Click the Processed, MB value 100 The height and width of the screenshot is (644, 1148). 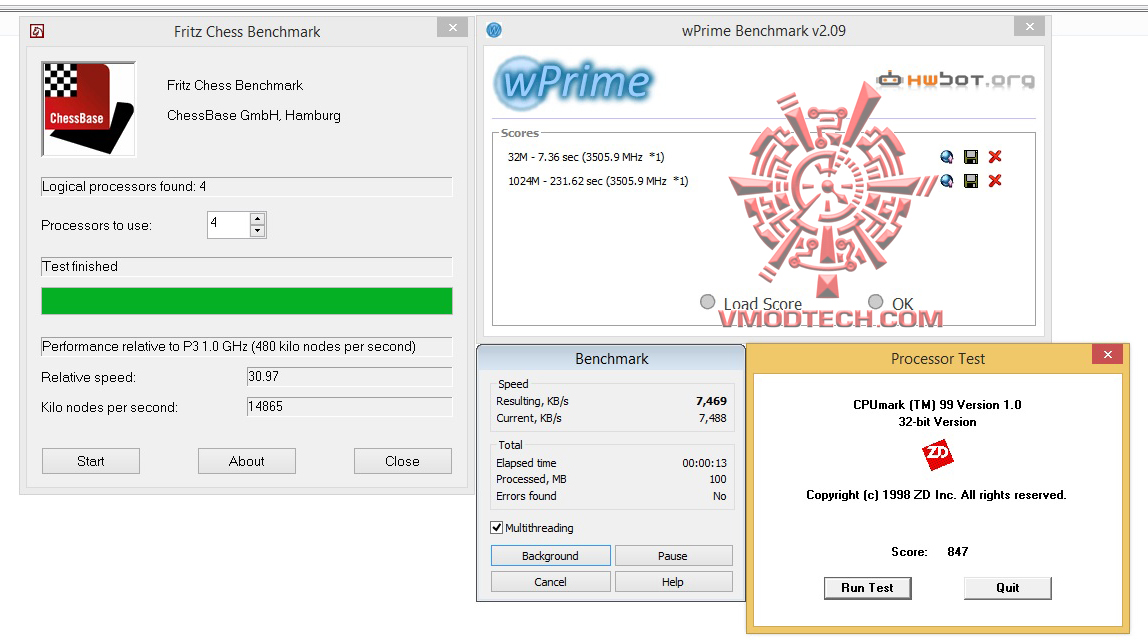click(718, 479)
